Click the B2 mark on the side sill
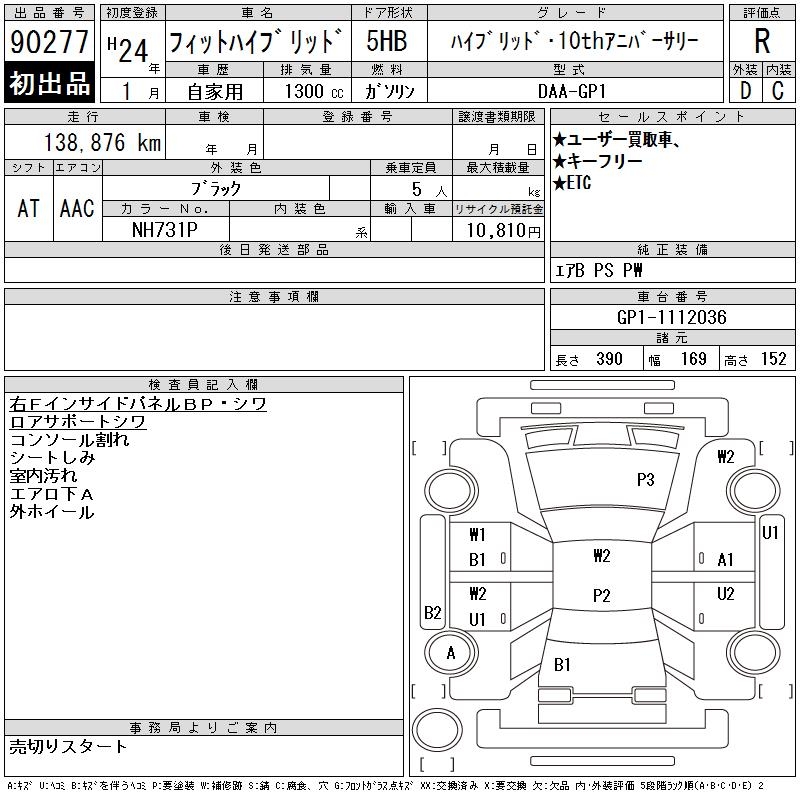Screen dimensions: 800x800 [432, 612]
